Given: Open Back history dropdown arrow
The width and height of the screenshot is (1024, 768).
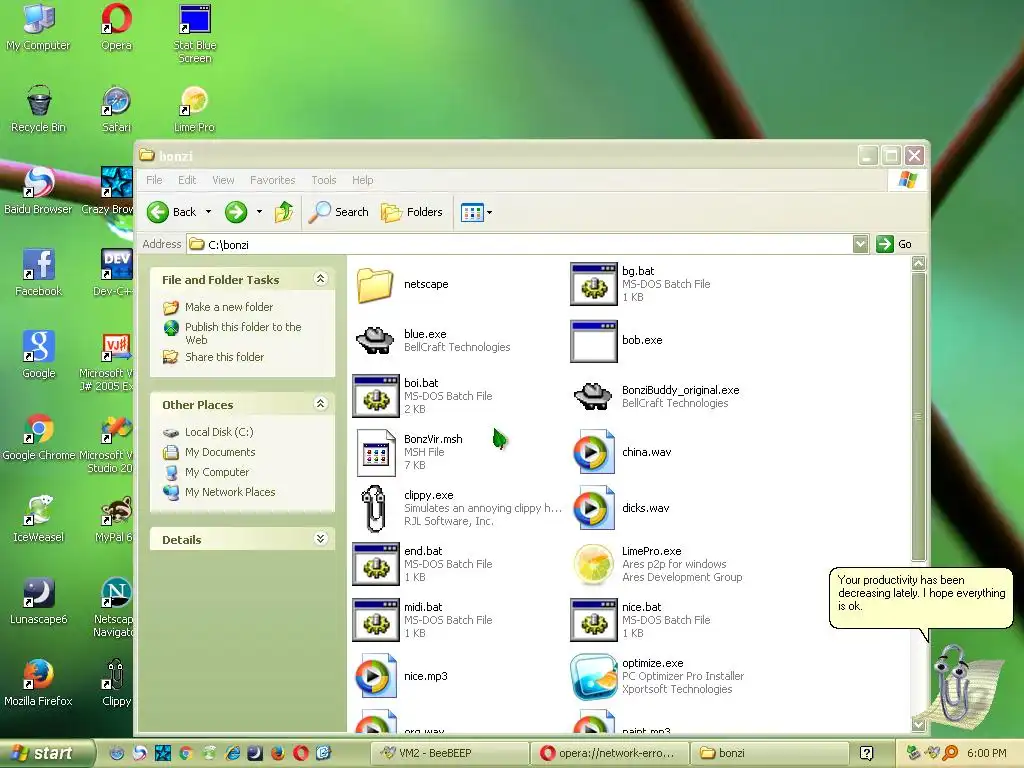Looking at the screenshot, I should click(x=208, y=212).
